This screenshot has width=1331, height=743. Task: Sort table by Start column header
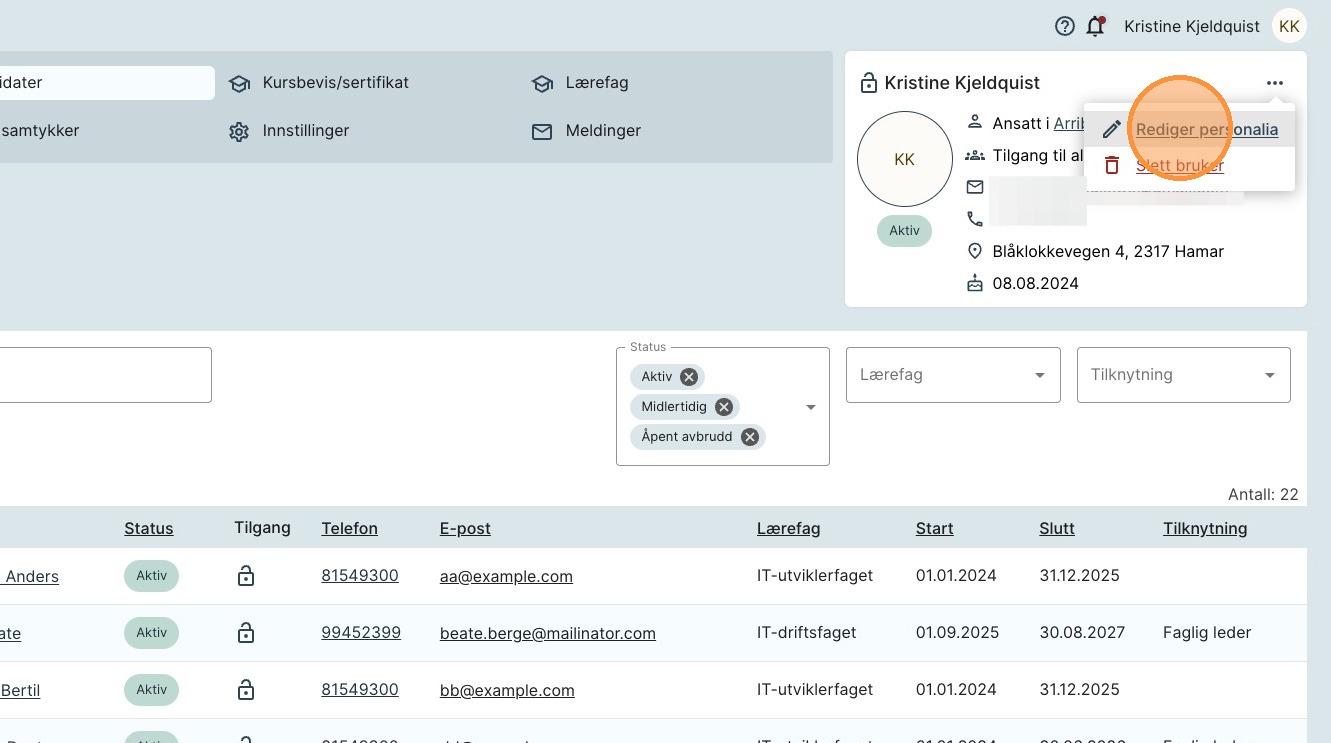point(934,528)
